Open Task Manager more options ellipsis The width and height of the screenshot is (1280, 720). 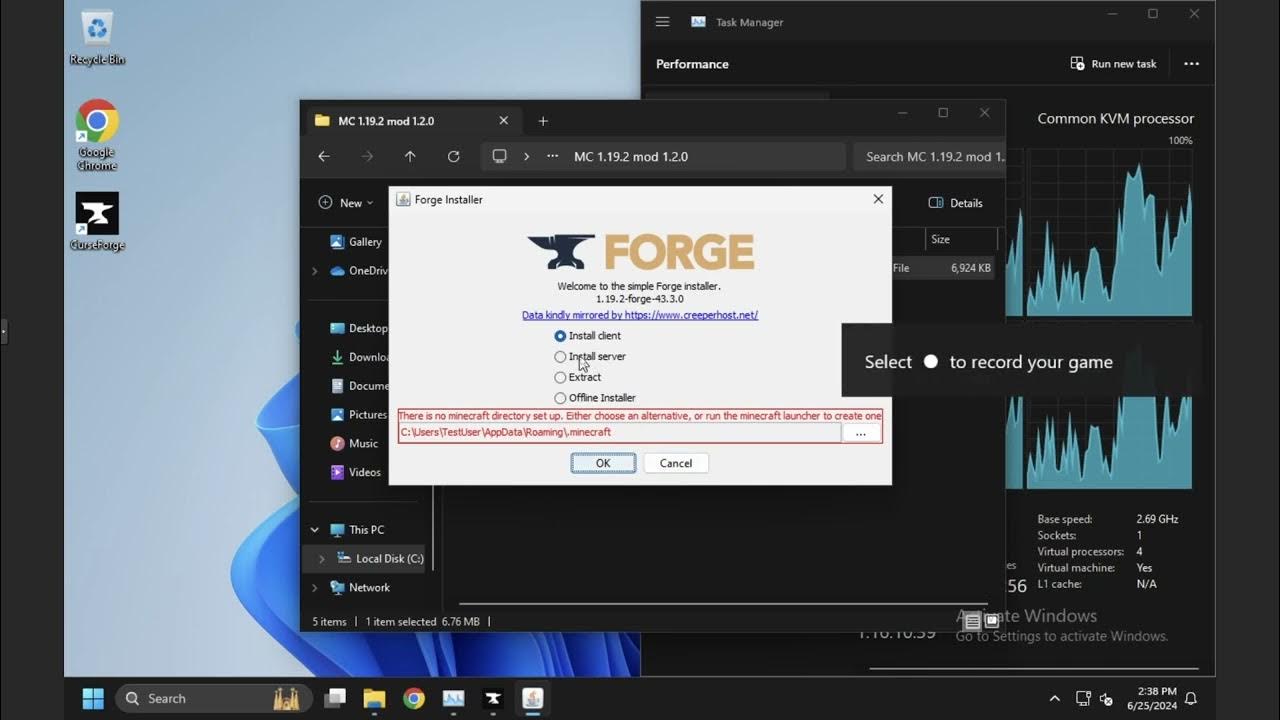tap(1191, 64)
